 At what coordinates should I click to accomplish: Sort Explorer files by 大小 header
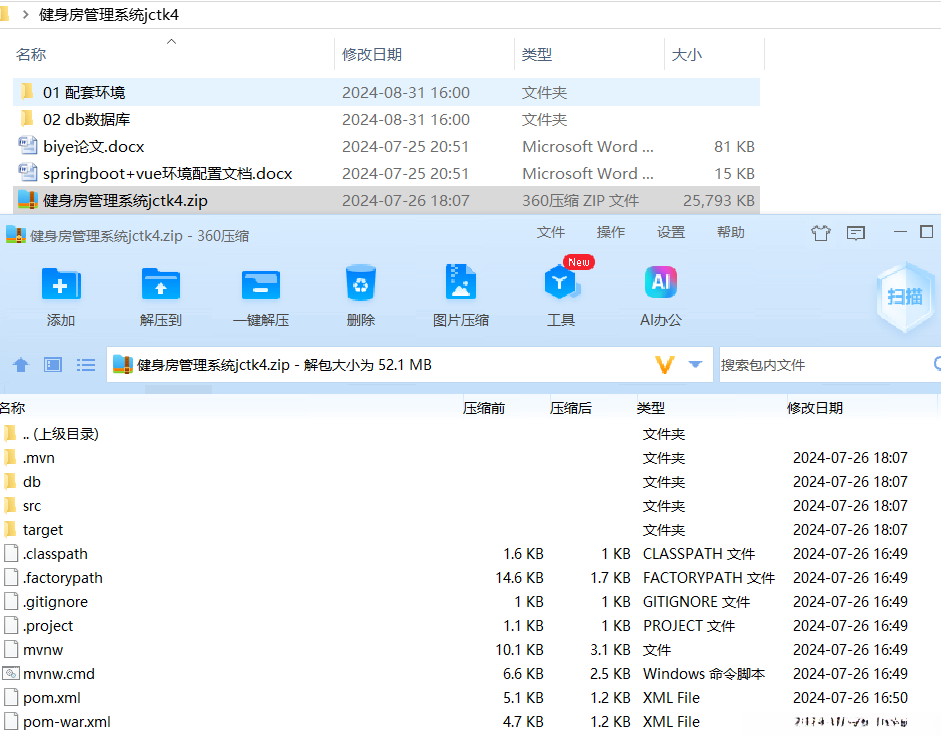click(687, 55)
